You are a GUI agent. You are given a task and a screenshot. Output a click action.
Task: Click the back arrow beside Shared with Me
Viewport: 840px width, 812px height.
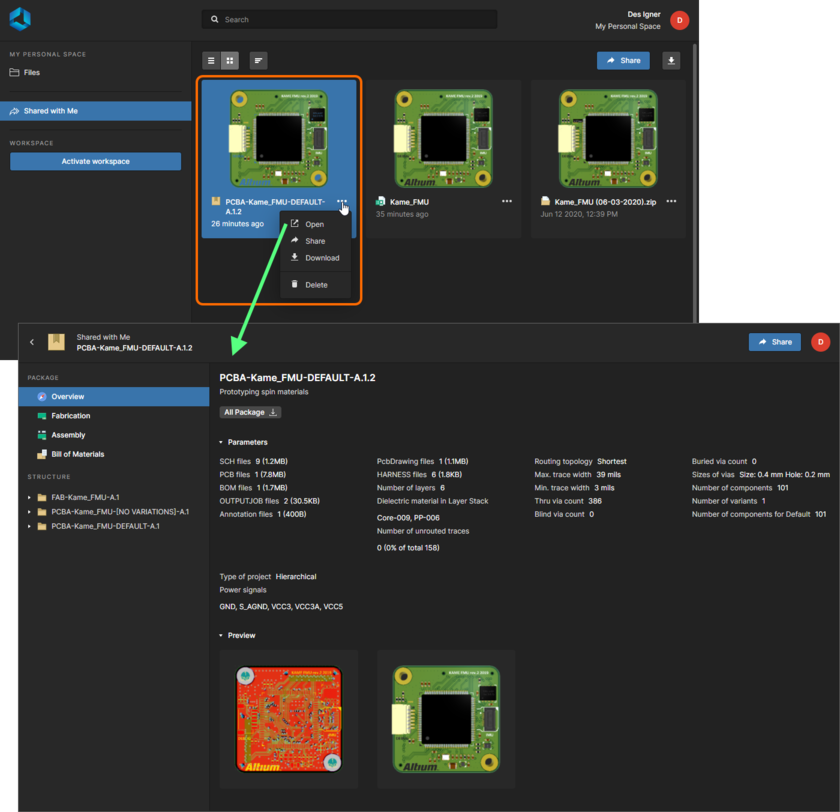[31, 341]
